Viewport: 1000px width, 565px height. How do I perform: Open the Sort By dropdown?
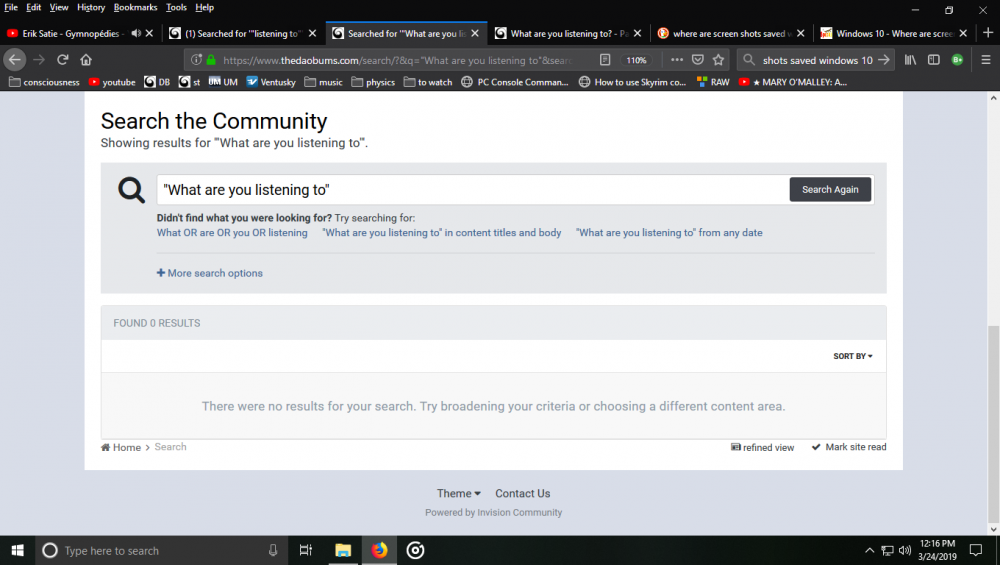[x=853, y=356]
